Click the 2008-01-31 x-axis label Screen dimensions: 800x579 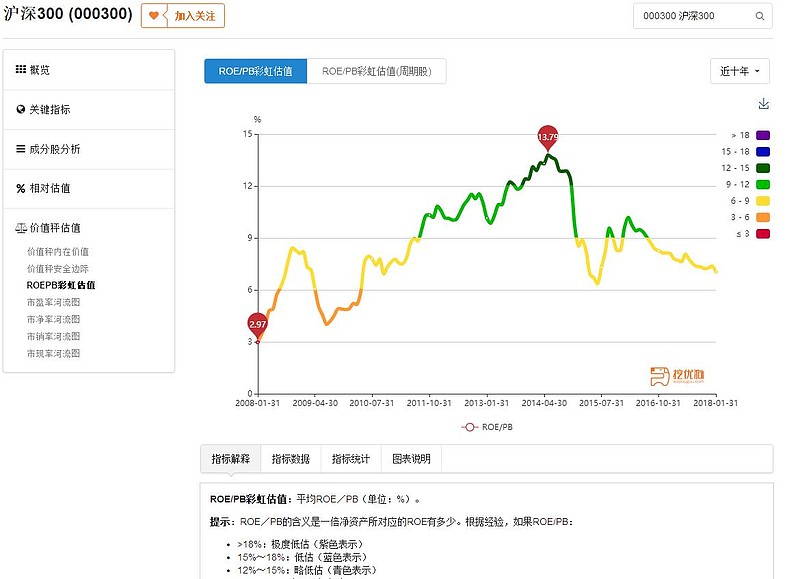point(258,403)
